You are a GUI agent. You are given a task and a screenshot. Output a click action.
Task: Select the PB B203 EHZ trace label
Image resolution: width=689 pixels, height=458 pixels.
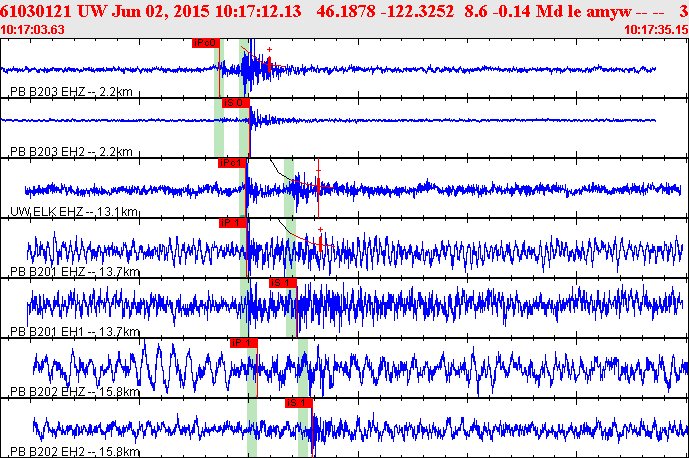[x=70, y=92]
